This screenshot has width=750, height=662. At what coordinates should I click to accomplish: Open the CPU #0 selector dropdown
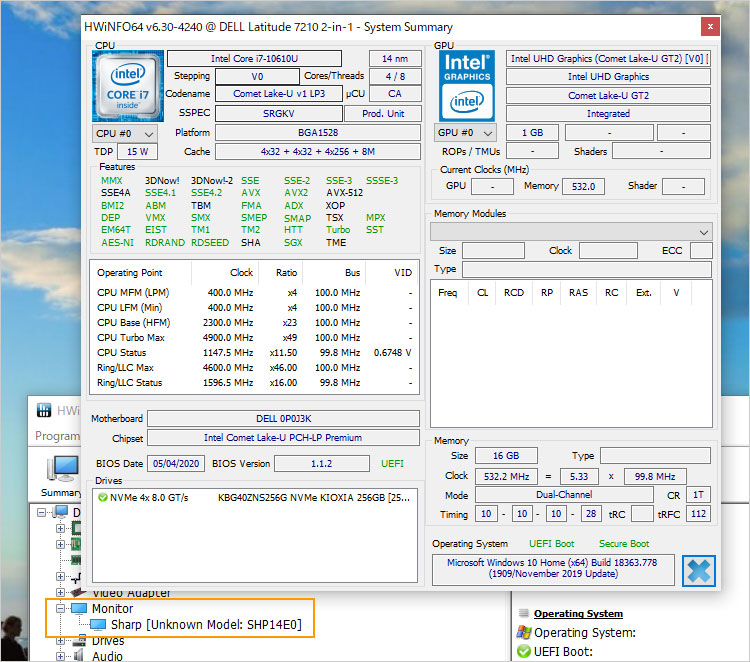tap(124, 133)
